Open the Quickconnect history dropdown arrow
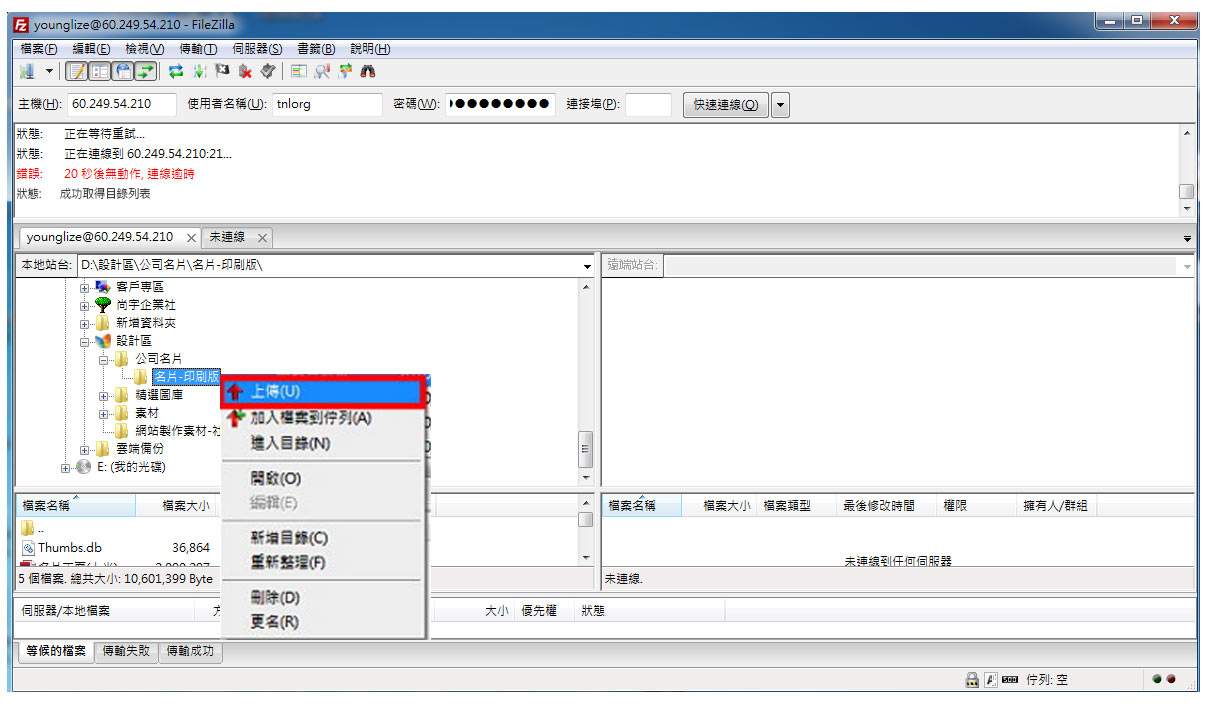This screenshot has width=1207, height=705. click(780, 104)
